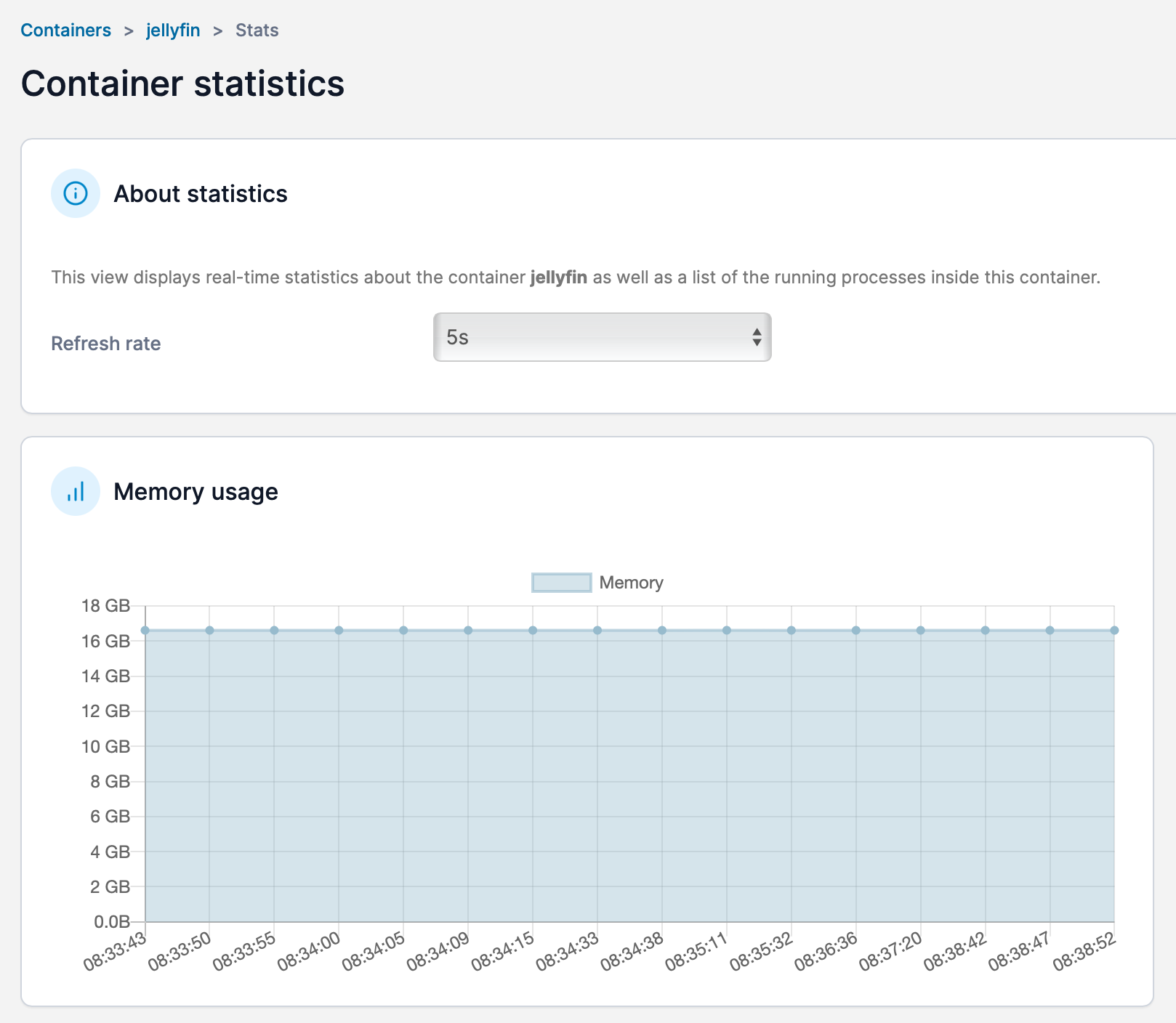Toggle the Memory legend color swatch

point(561,583)
